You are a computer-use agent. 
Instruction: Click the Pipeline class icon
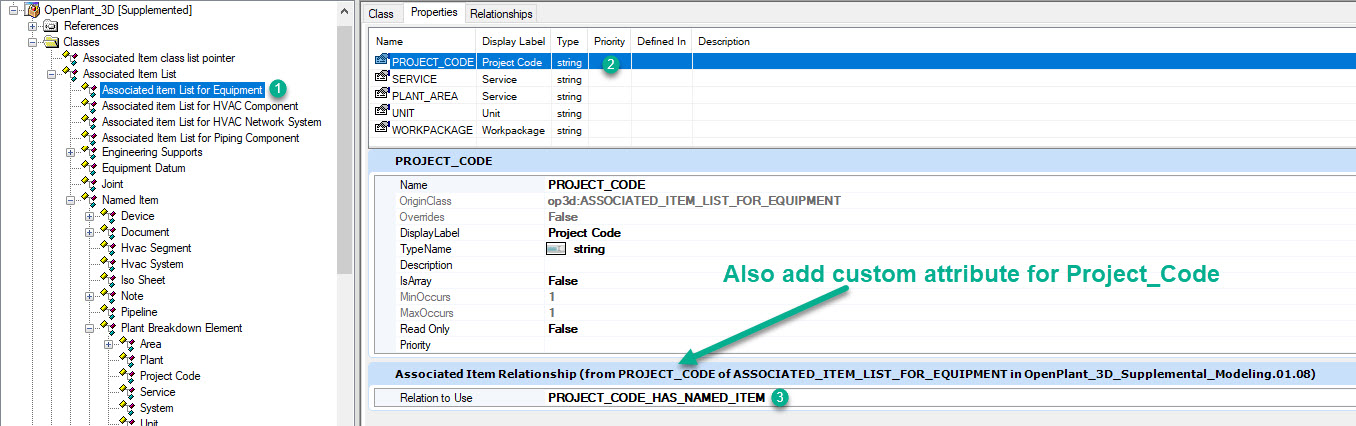pyautogui.click(x=108, y=312)
